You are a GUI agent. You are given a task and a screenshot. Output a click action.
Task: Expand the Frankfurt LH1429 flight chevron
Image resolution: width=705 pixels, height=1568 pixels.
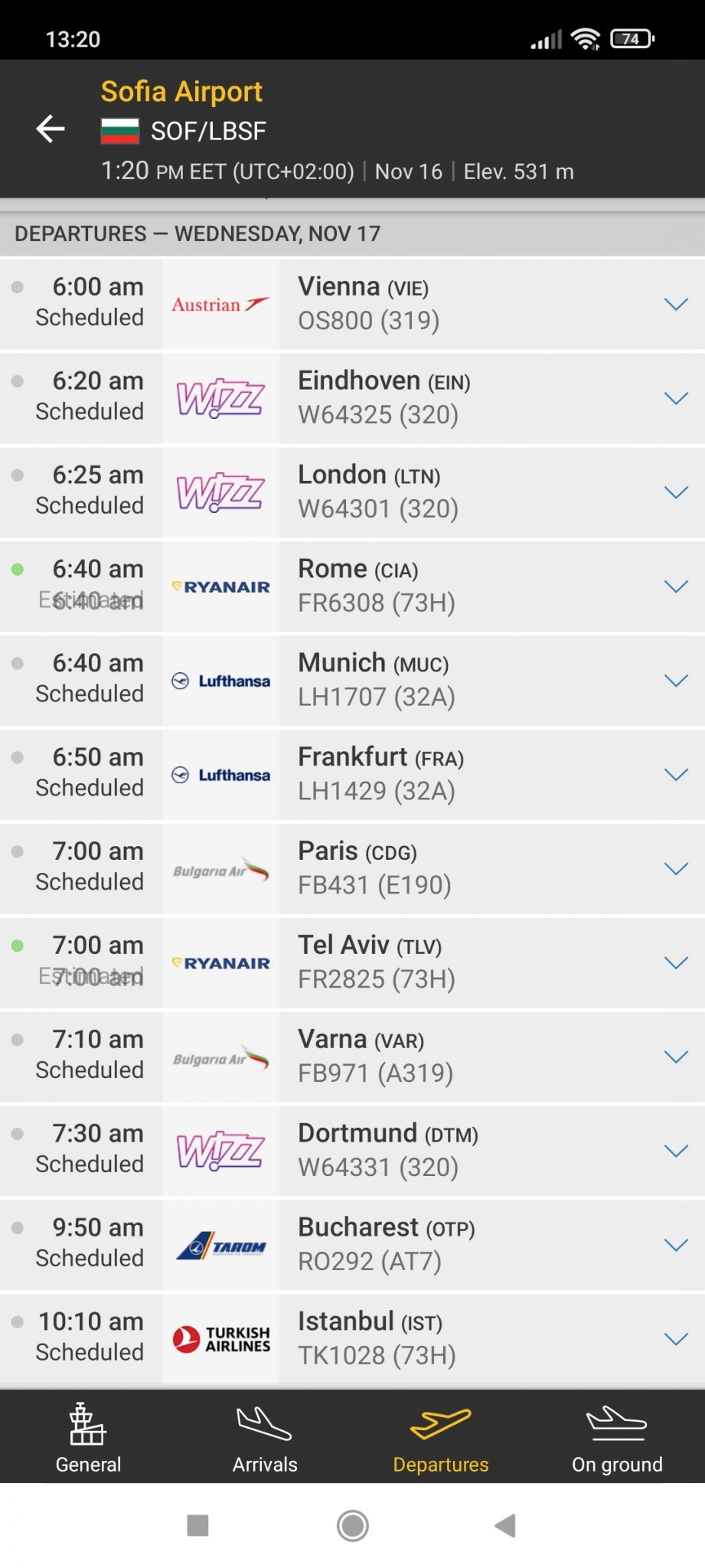click(676, 775)
